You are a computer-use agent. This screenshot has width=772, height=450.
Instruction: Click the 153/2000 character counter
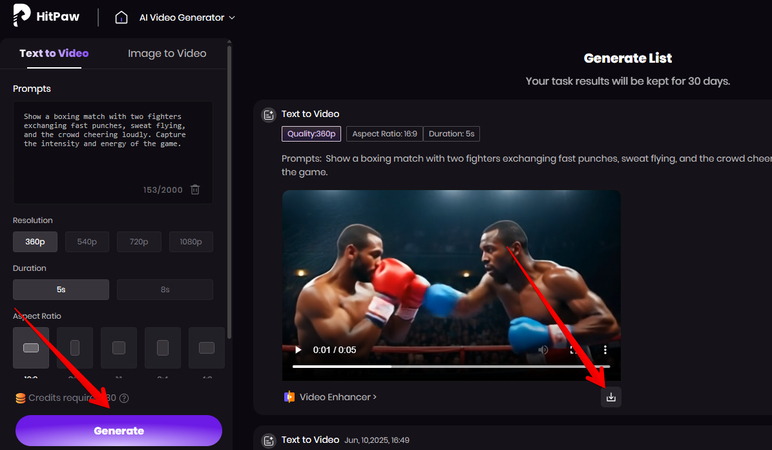[x=163, y=190]
